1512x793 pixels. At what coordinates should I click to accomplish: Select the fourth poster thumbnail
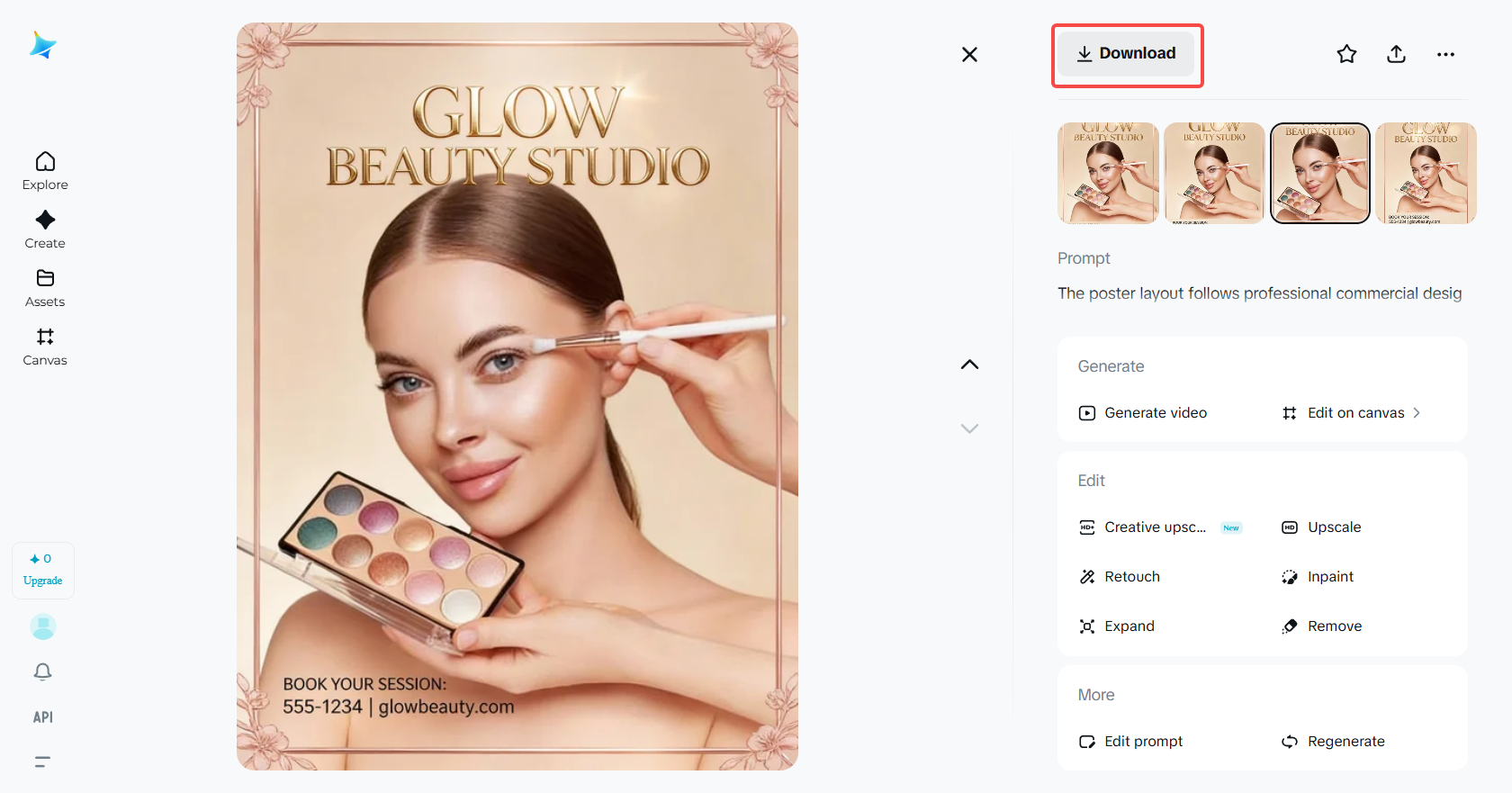coord(1426,173)
